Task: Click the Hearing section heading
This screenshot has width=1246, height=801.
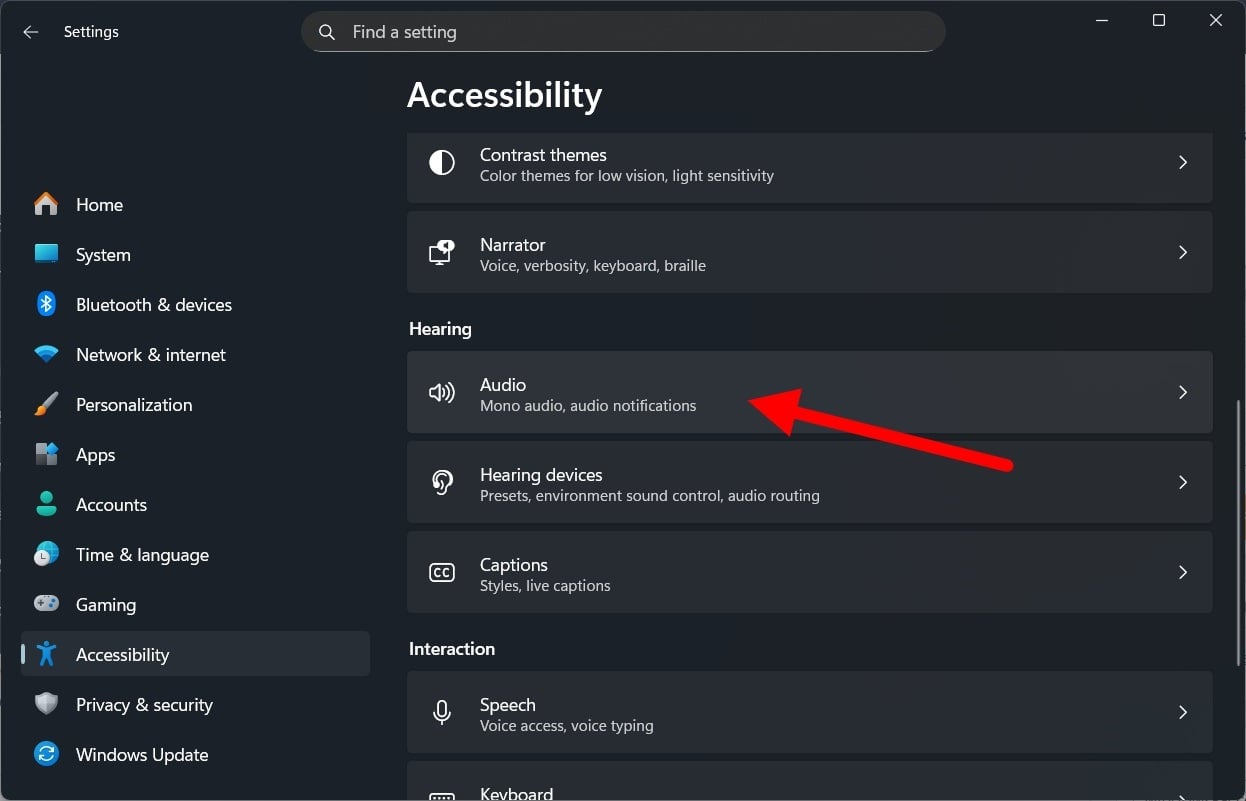Action: click(440, 329)
